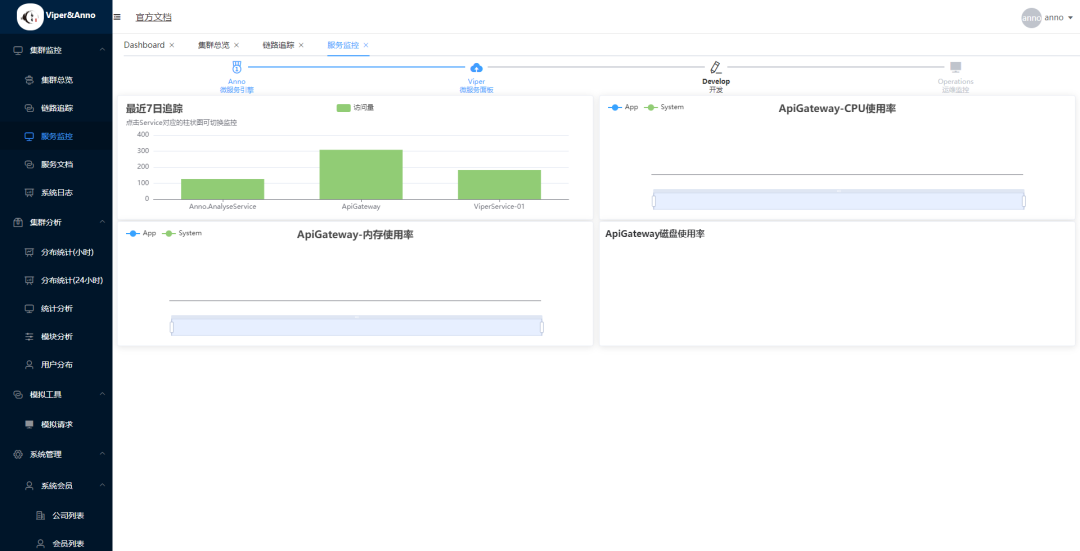Click the 服务文档 sidebar icon

(29, 165)
